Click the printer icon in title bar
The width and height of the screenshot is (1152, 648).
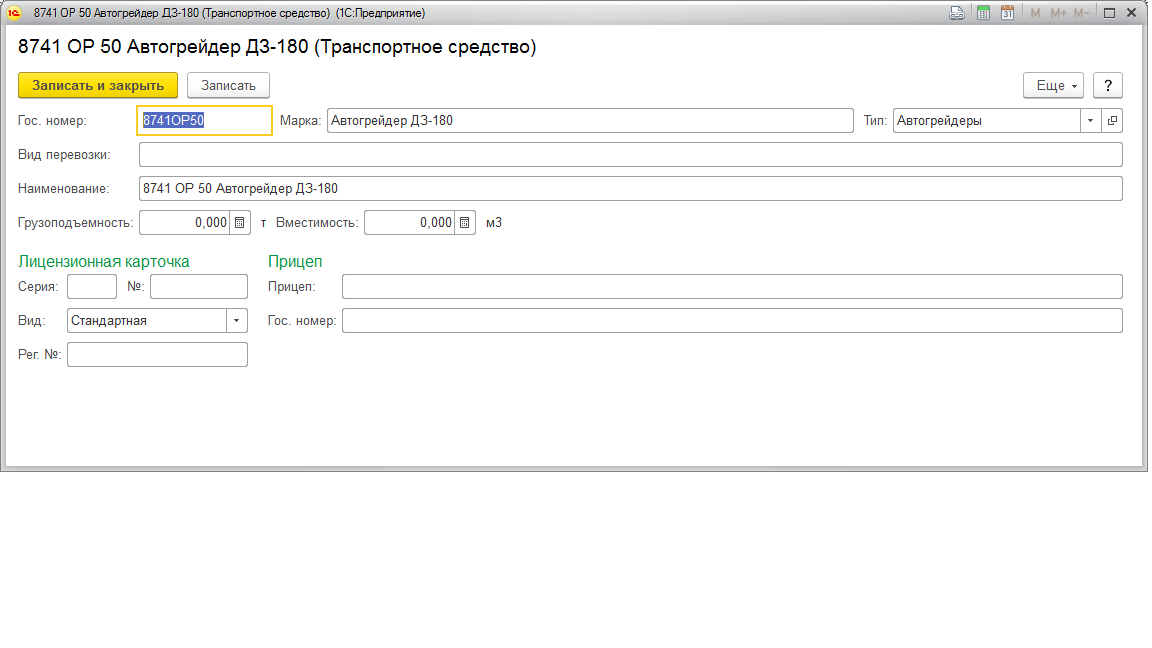[957, 13]
